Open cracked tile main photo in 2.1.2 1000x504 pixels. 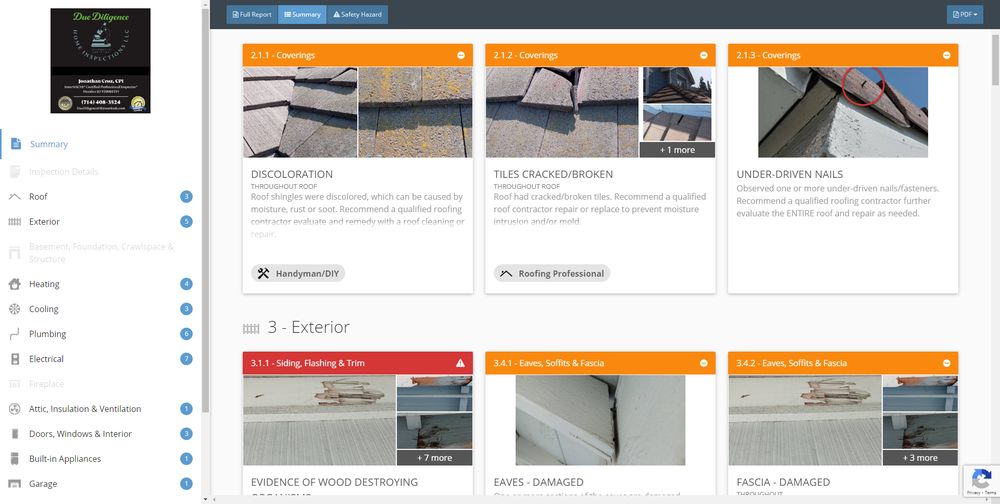pos(562,112)
